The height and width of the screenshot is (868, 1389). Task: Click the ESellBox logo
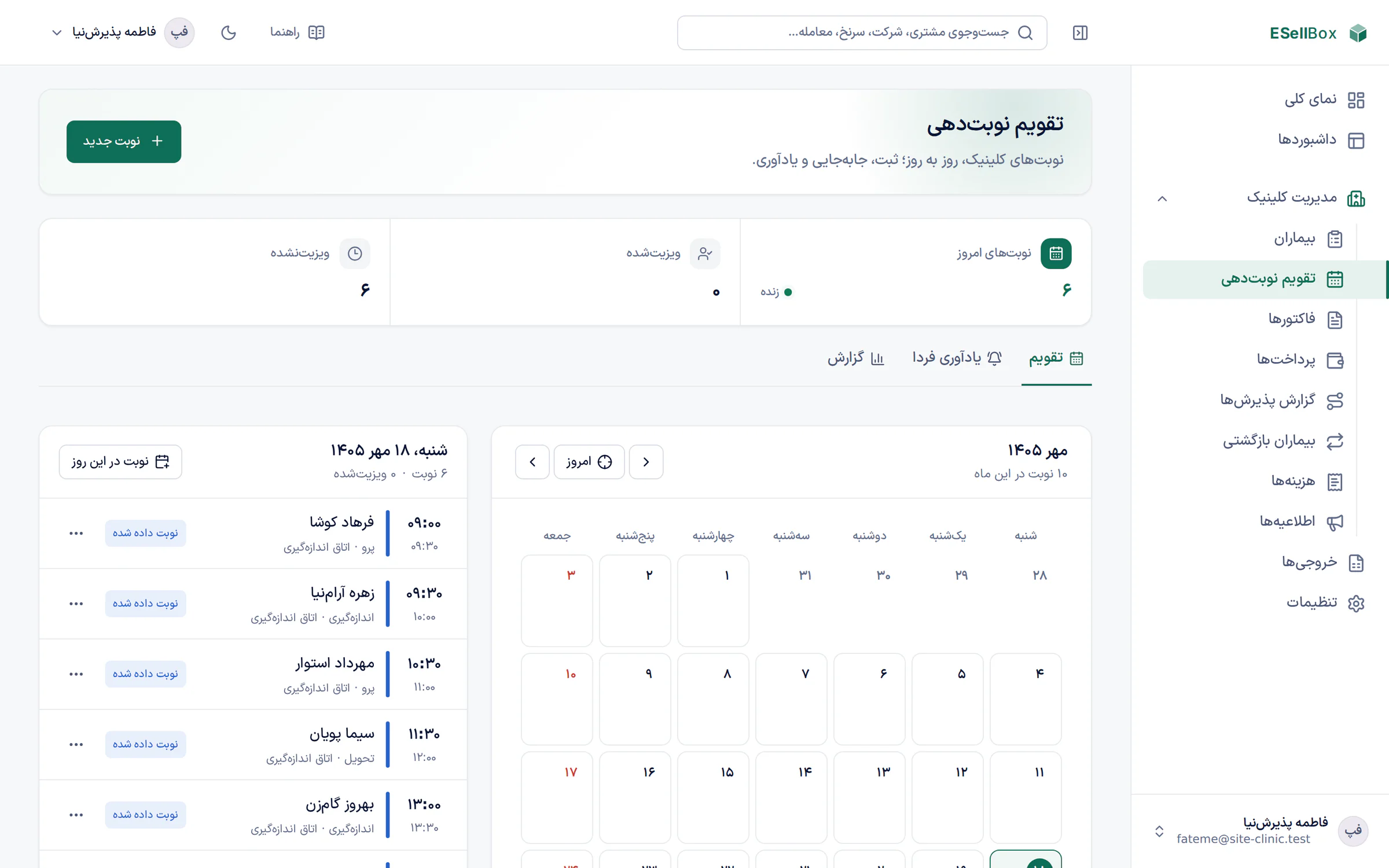tap(1318, 33)
